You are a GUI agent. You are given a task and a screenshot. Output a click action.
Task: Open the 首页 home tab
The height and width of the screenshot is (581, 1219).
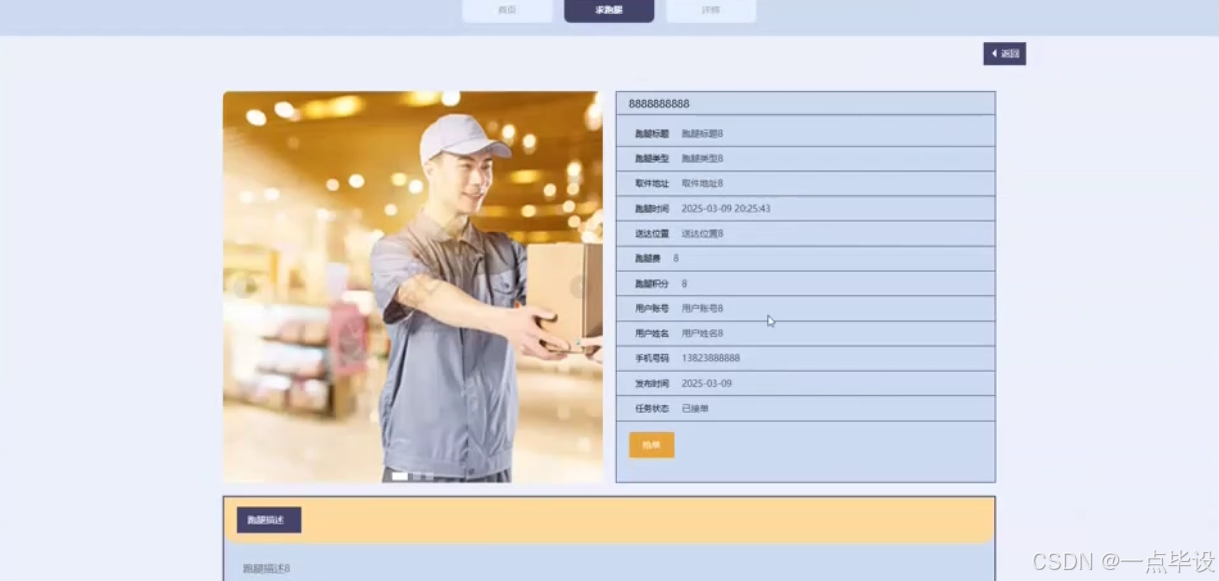[507, 10]
